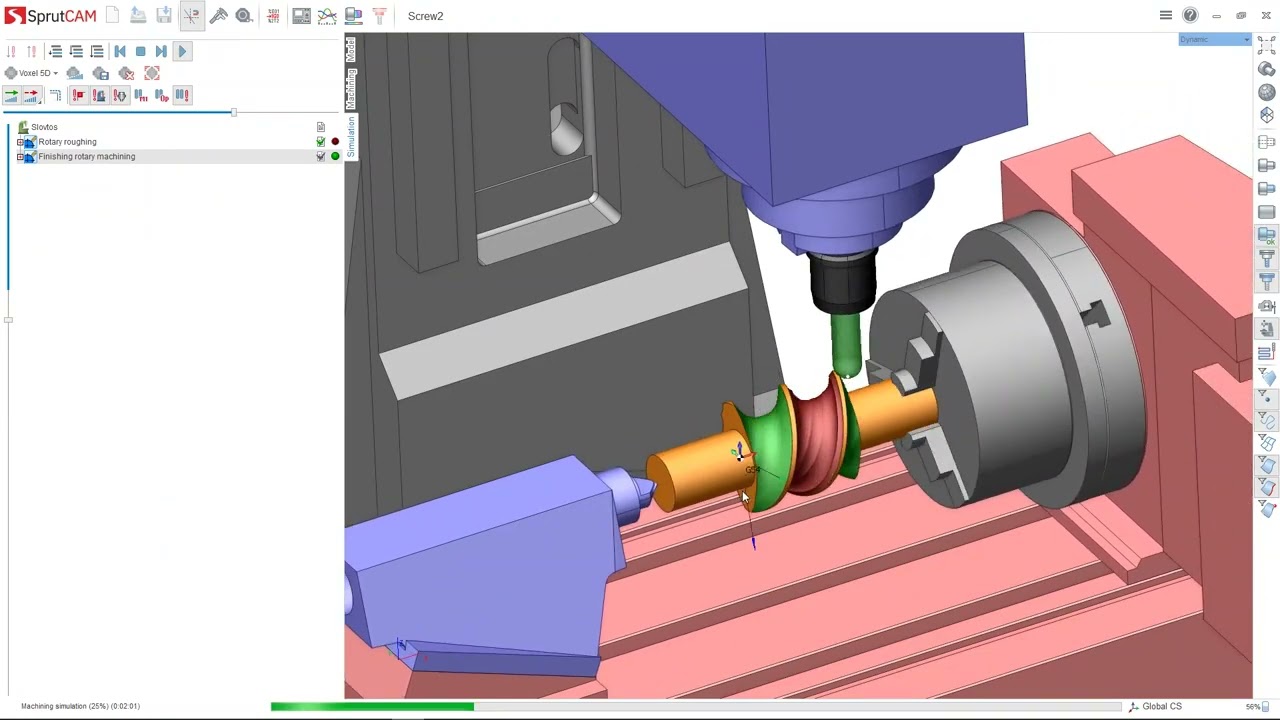
Task: Click the workpiece with stairs icon
Action: coord(75,73)
